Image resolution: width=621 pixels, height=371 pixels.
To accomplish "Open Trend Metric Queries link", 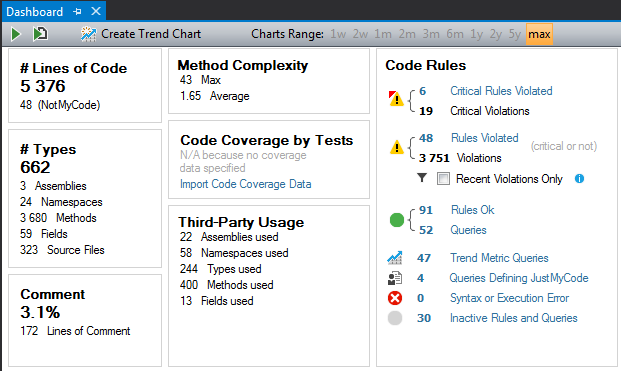I will click(499, 258).
